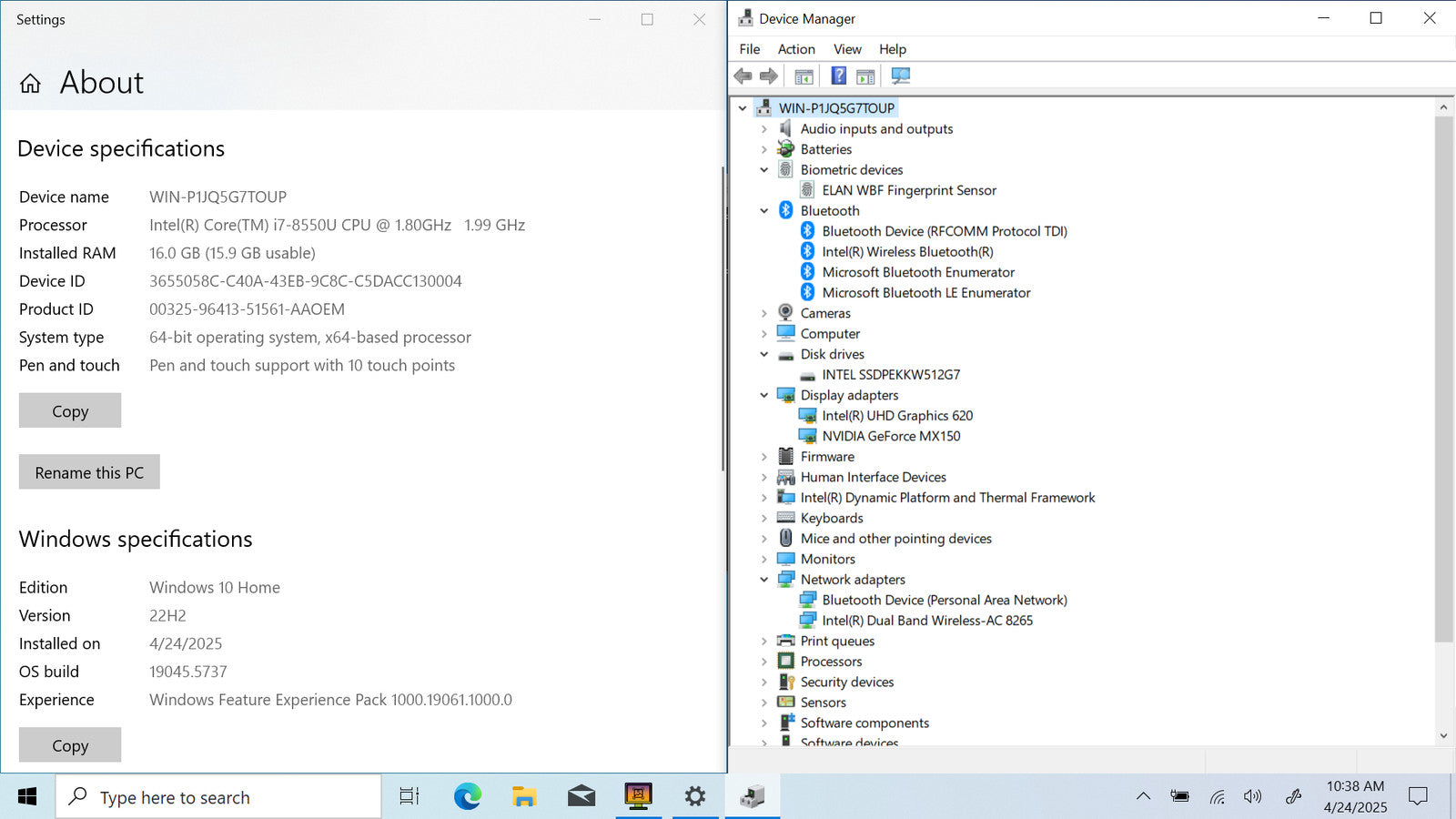Collapse the Bluetooth category
Screen dimensions: 1456x819
click(x=764, y=211)
